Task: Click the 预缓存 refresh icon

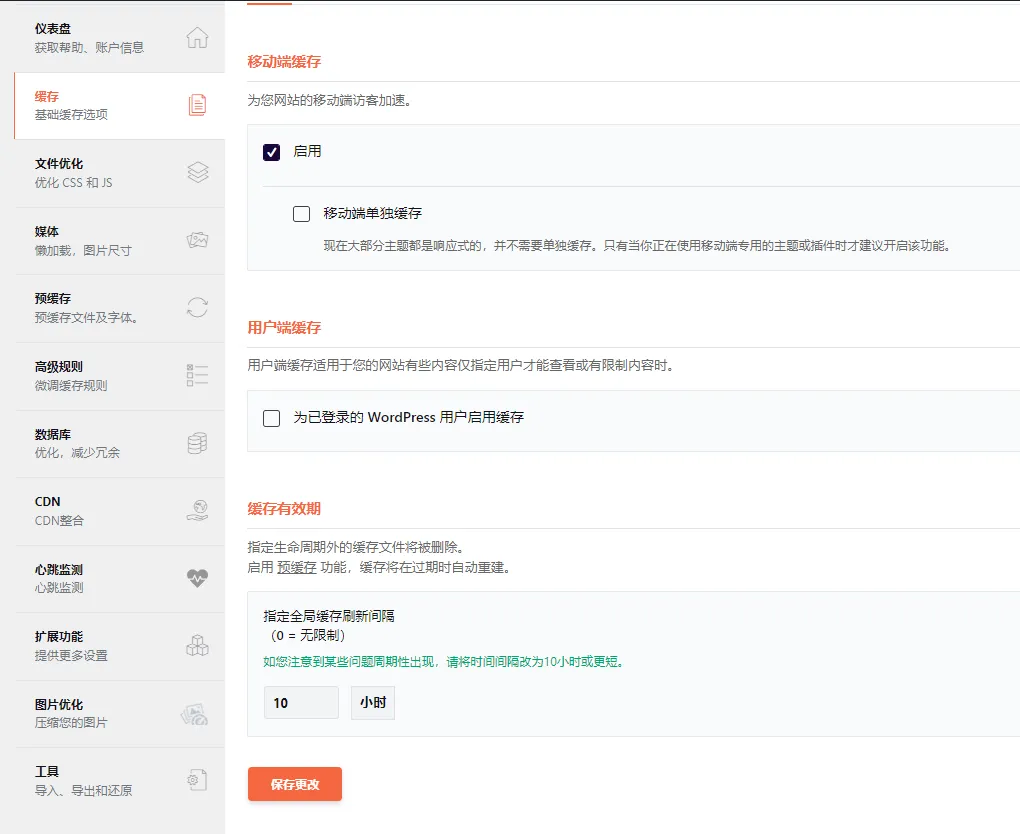Action: (198, 308)
